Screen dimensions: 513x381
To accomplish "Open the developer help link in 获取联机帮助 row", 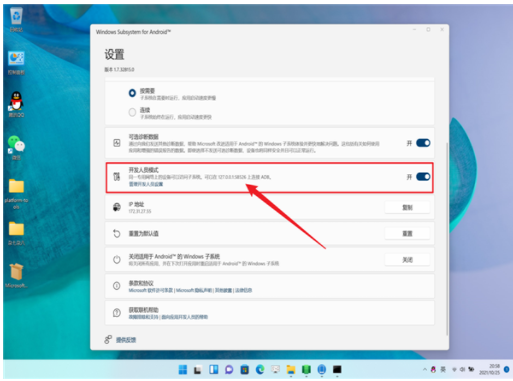I will (x=185, y=317).
